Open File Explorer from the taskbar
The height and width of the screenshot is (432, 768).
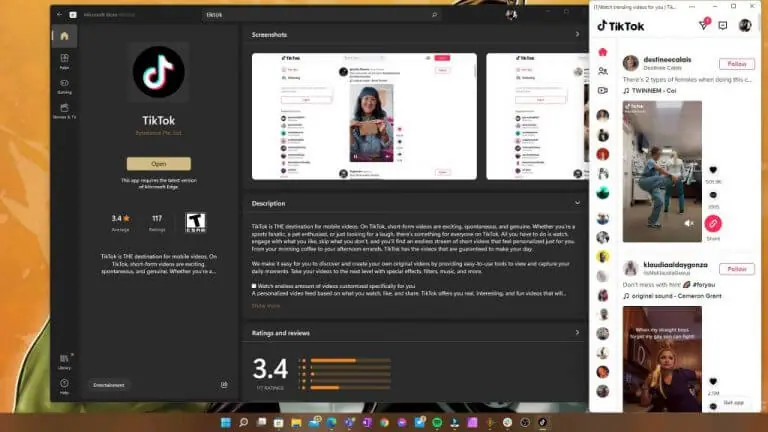click(296, 422)
